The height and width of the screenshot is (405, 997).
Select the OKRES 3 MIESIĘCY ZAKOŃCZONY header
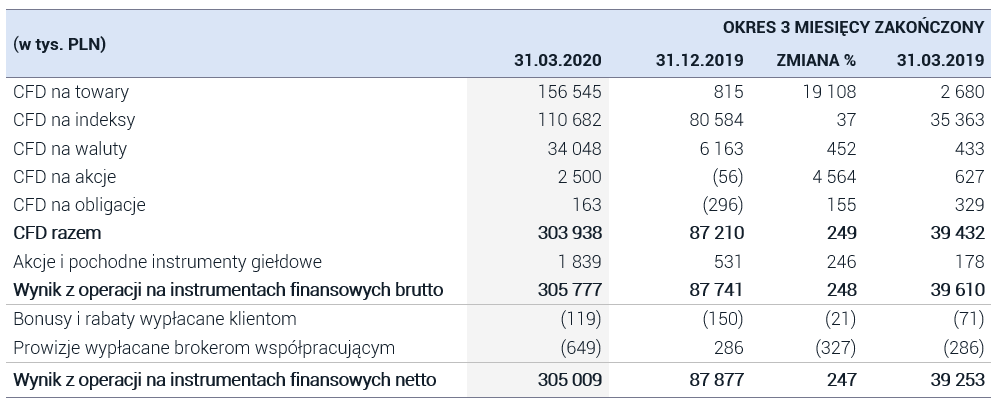tap(853, 27)
